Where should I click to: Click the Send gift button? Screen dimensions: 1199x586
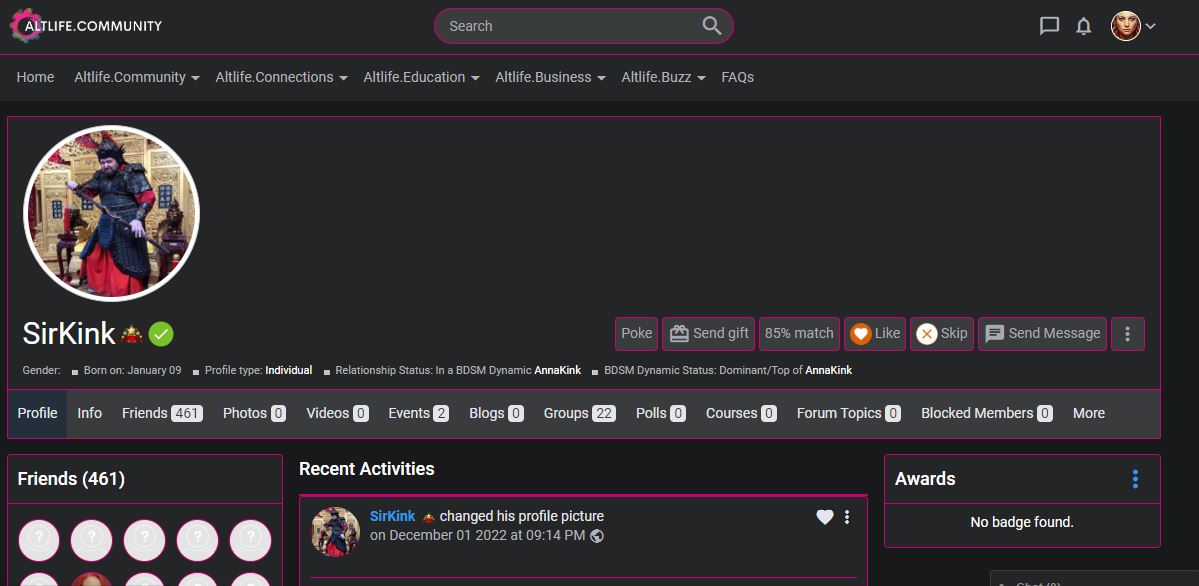pos(709,334)
